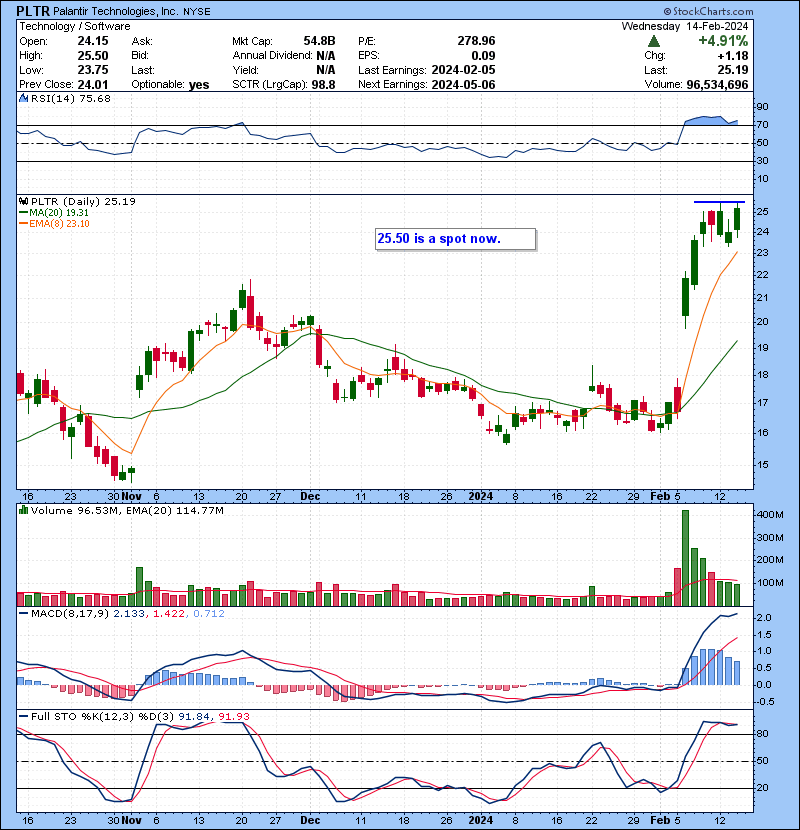Click the RSI(14) 75.68 indicator label
Image resolution: width=800 pixels, height=830 pixels.
[x=70, y=98]
